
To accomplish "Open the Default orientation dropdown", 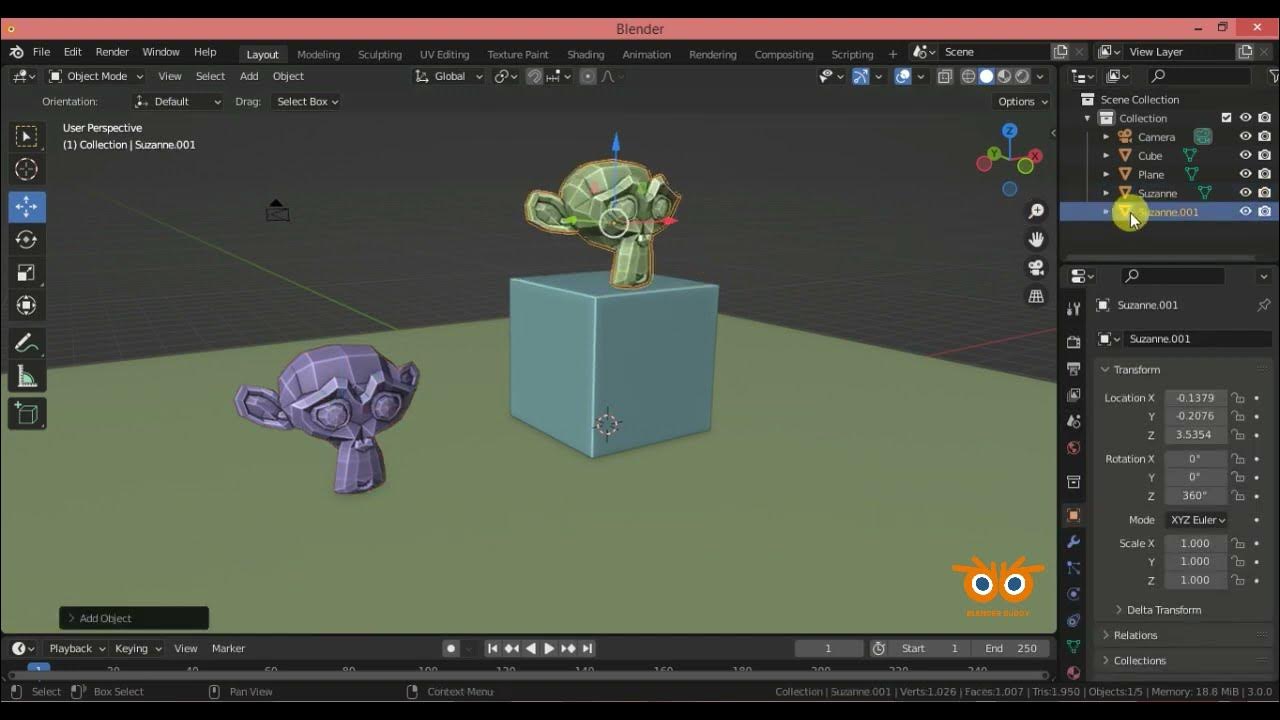I will [x=178, y=101].
